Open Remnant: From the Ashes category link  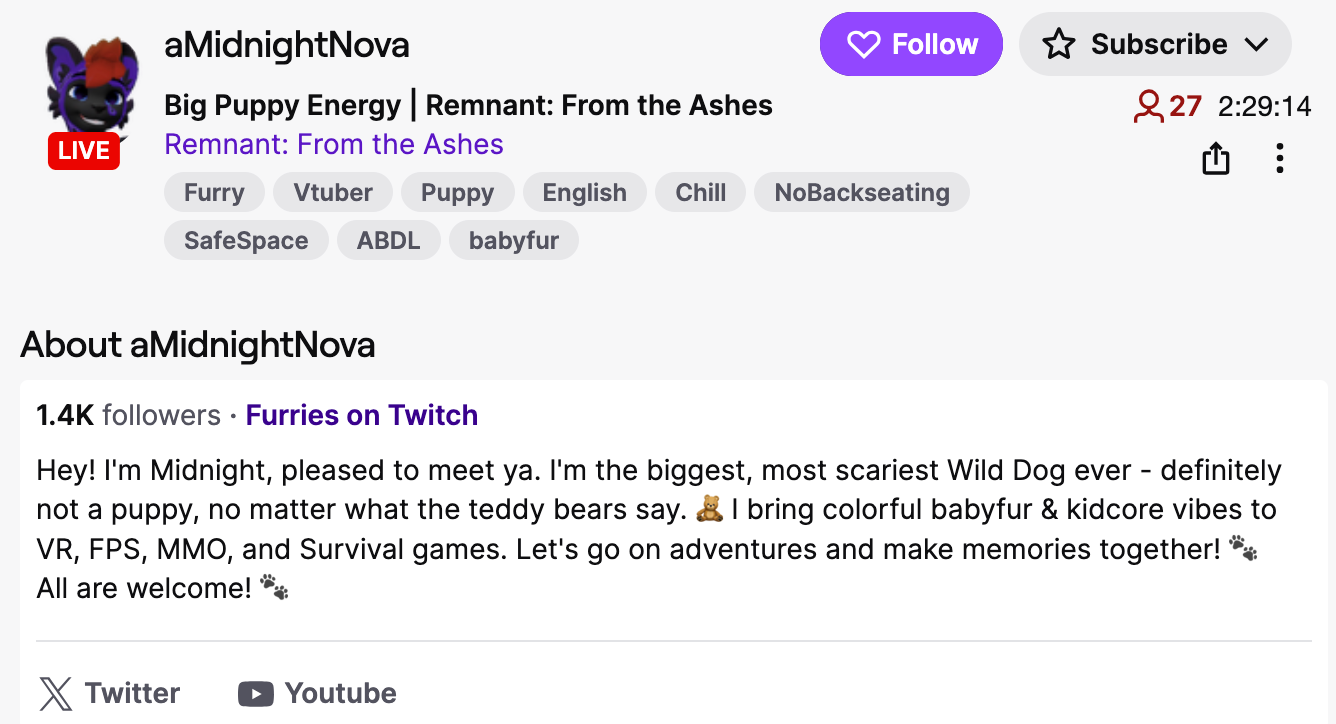334,144
